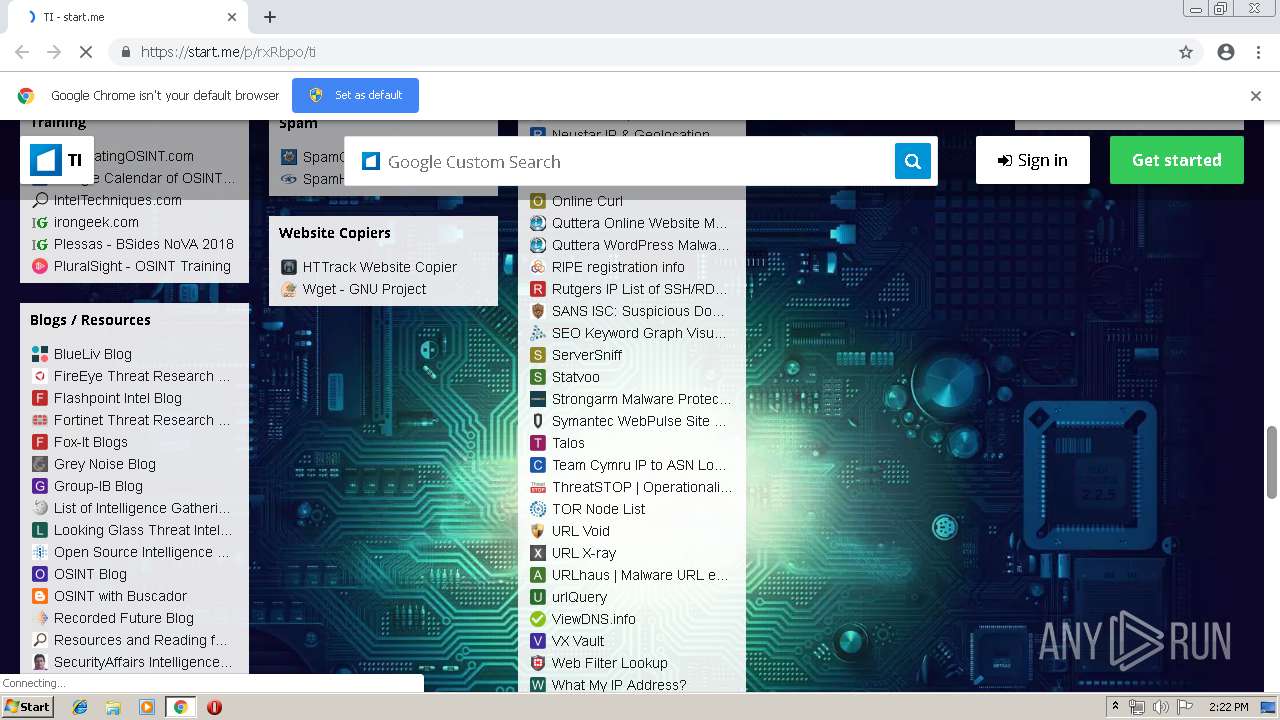The height and width of the screenshot is (720, 1280).
Task: Click the taskbar clock showing 2:22 PM
Action: click(x=1228, y=707)
